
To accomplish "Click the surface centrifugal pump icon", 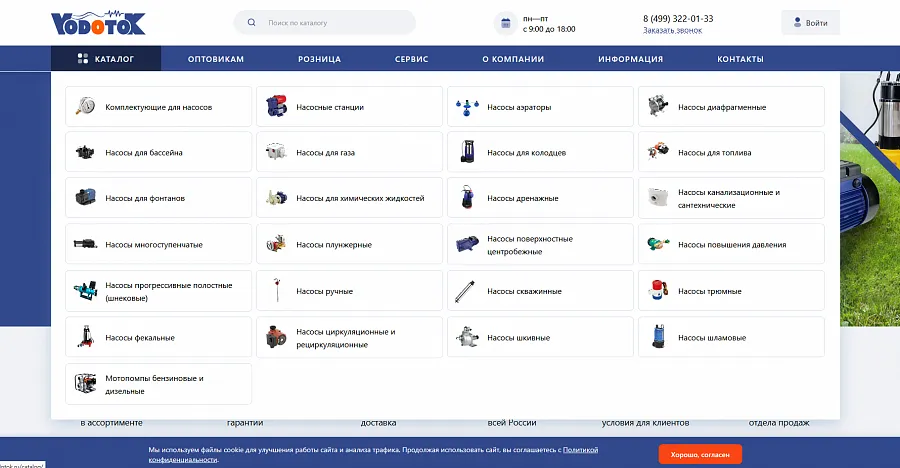I will pyautogui.click(x=467, y=244).
